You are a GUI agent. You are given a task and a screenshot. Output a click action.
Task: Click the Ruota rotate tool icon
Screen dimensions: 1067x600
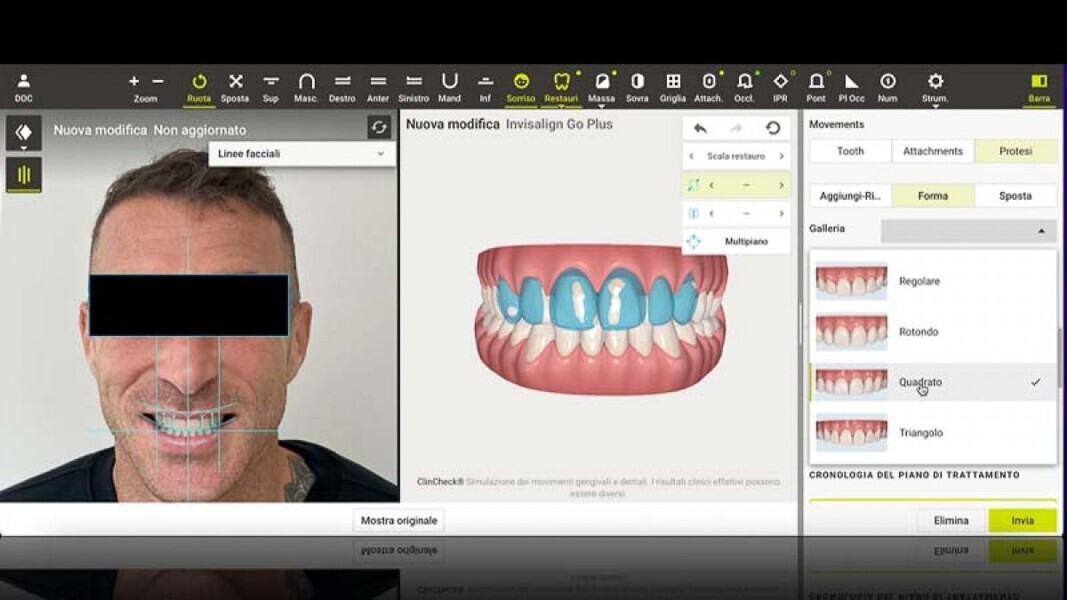pyautogui.click(x=199, y=82)
